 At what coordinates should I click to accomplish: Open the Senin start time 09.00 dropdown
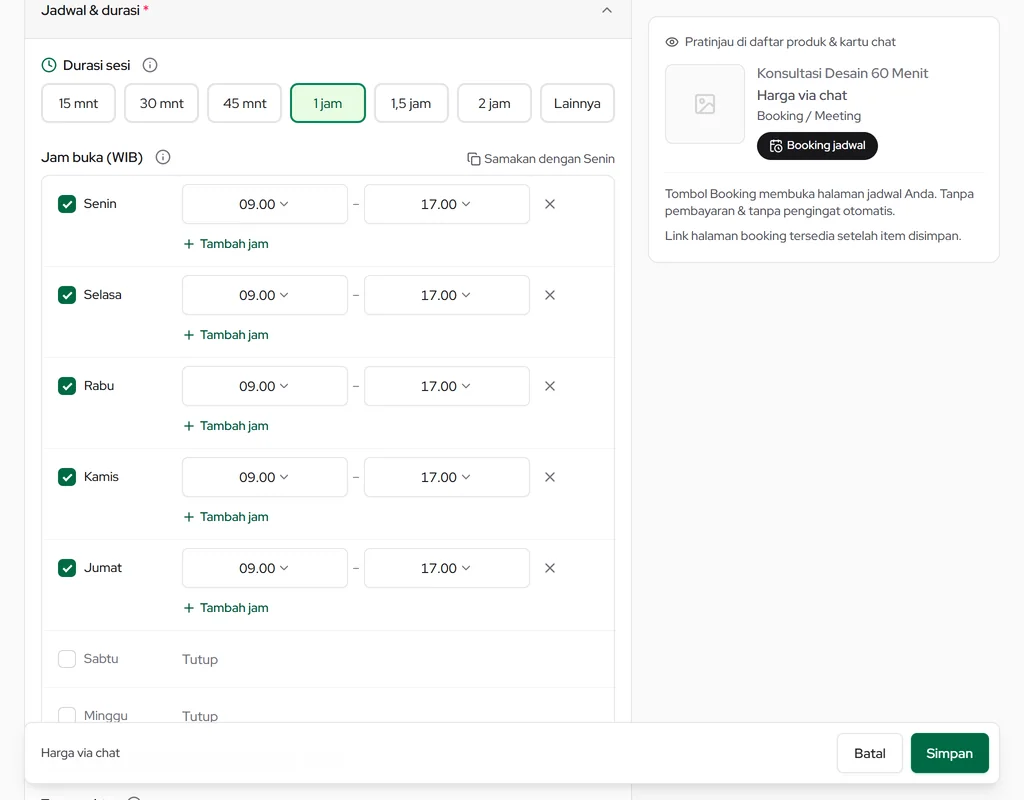(x=264, y=204)
